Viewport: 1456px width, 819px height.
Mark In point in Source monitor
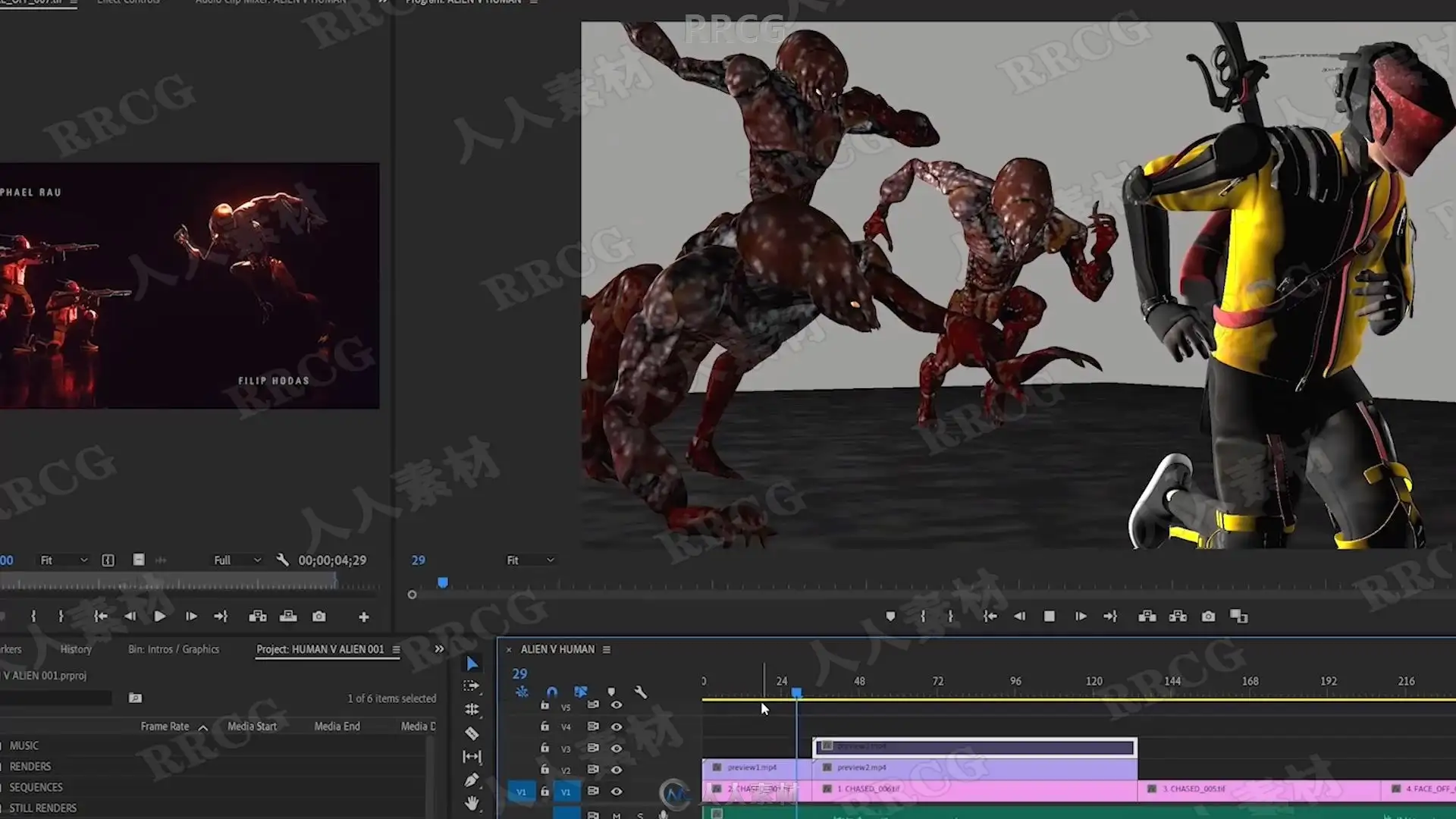(33, 617)
